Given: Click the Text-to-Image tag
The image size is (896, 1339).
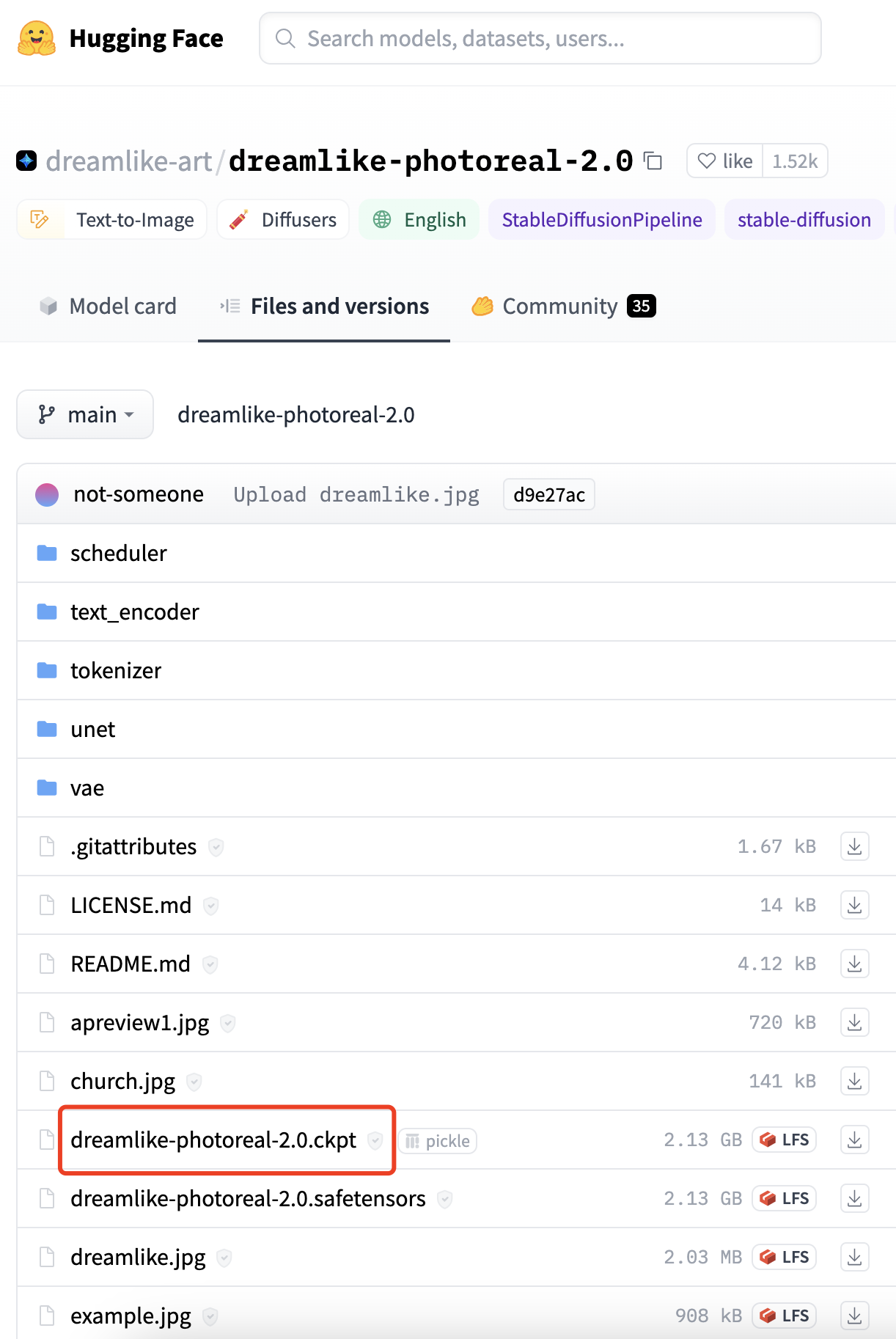Looking at the screenshot, I should point(111,219).
